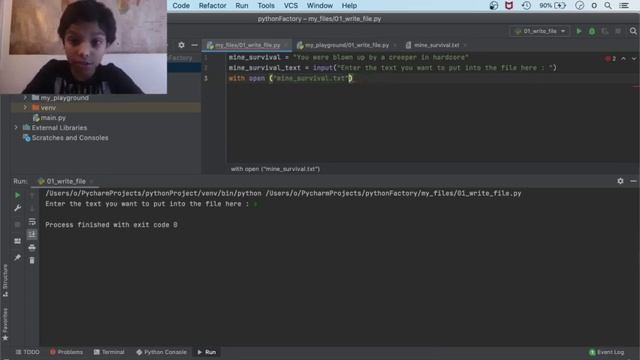
Task: Toggle scroll to end in Run console
Action: [x=32, y=234]
